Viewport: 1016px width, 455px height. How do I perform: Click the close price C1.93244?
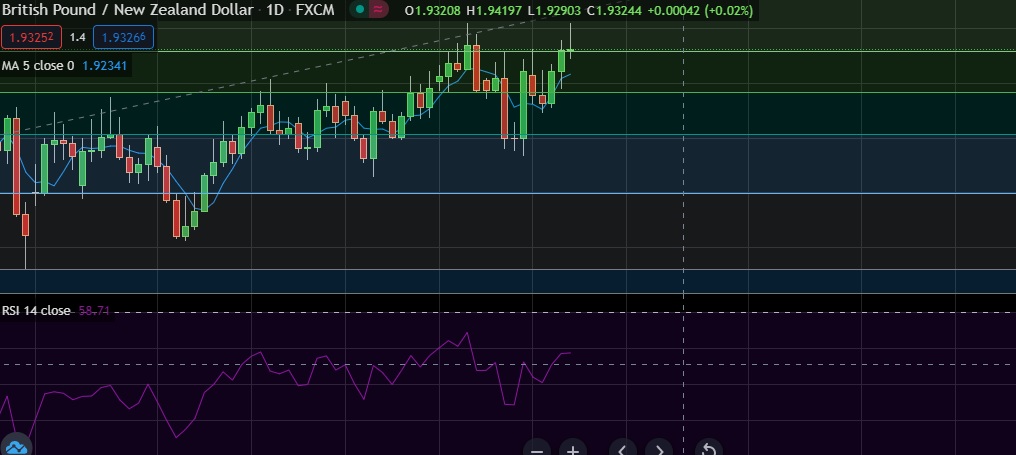click(x=615, y=11)
